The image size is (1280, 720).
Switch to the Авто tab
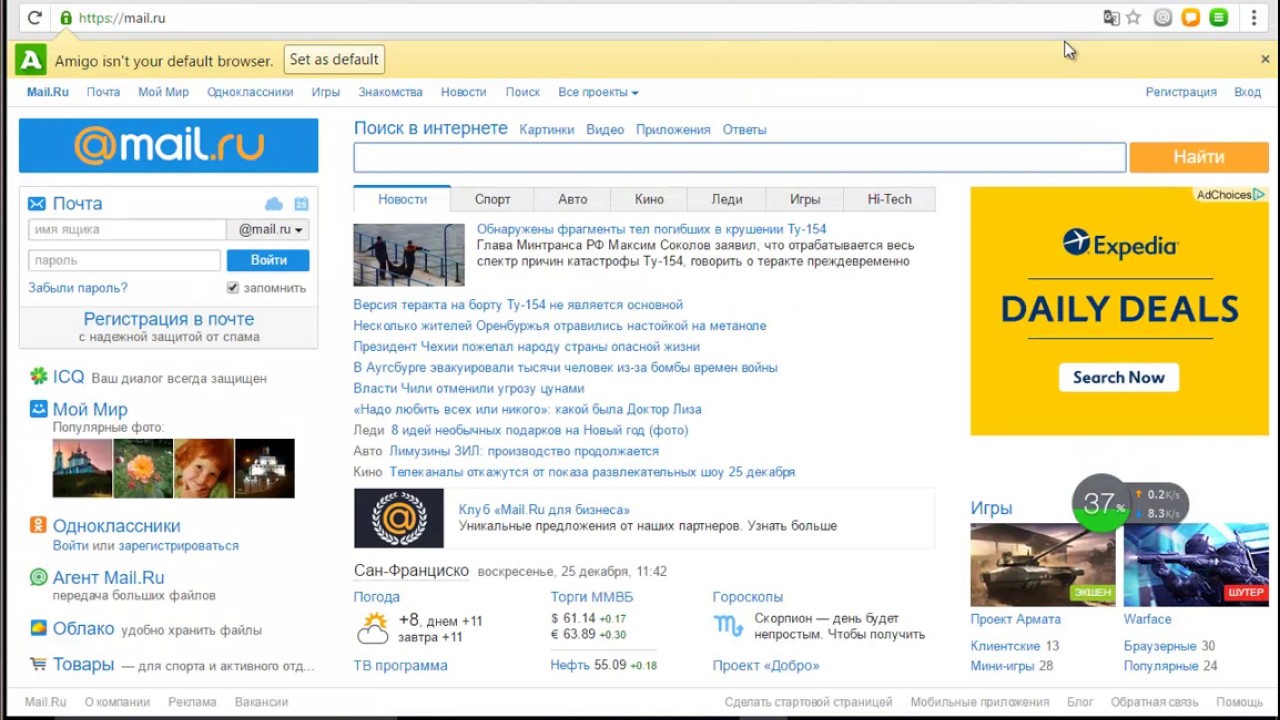point(573,199)
